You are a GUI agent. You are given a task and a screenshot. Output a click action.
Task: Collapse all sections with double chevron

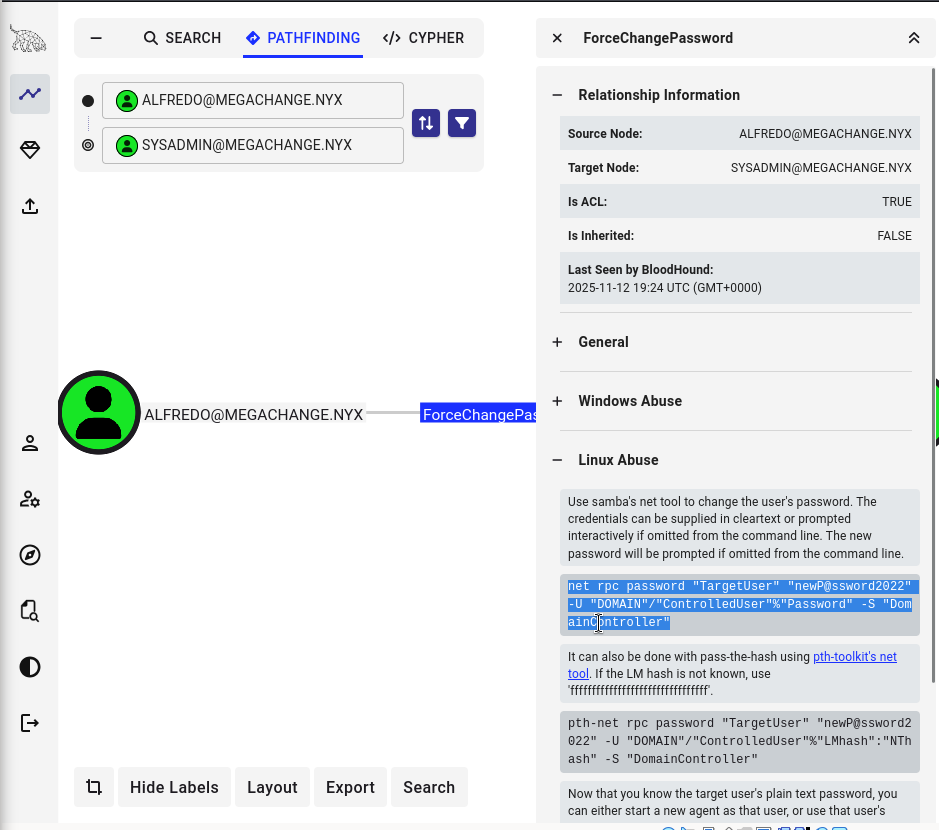[x=914, y=38]
